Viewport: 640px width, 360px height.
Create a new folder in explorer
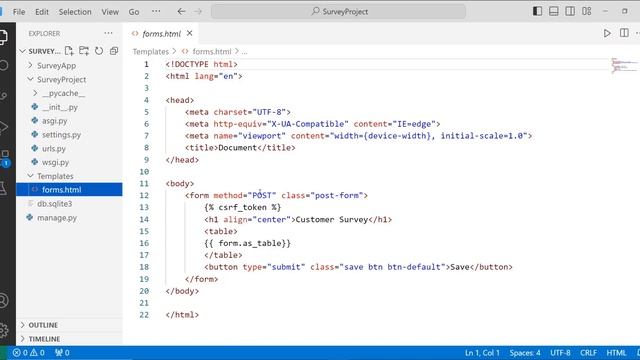84,51
